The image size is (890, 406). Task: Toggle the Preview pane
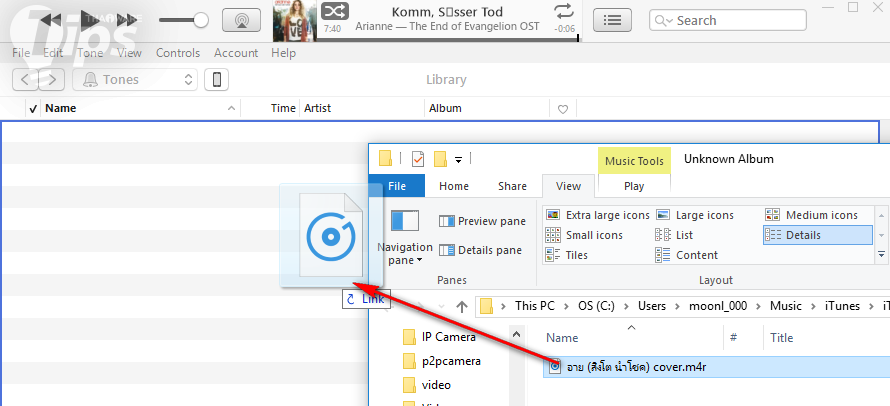coord(482,221)
